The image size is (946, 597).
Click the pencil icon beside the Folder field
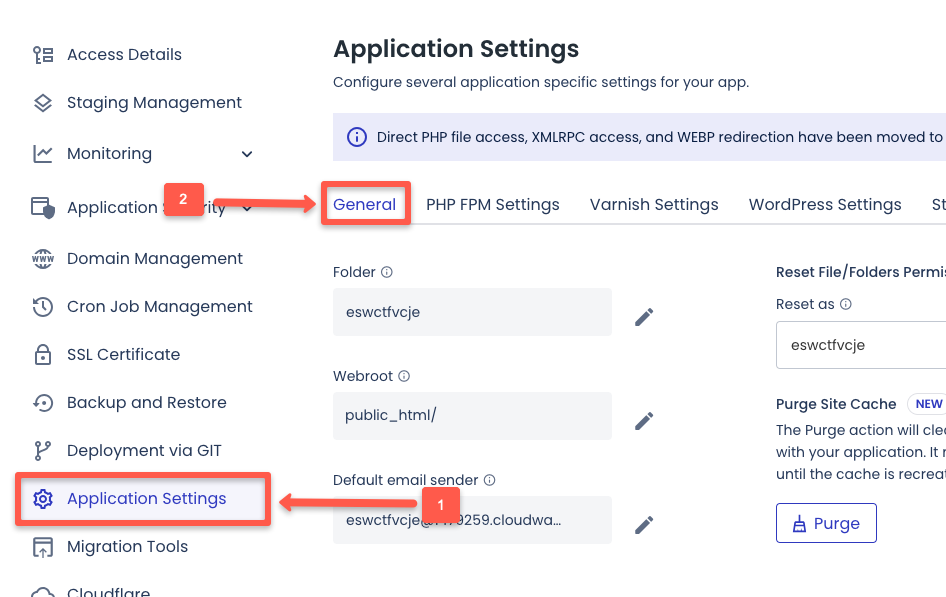(x=644, y=316)
